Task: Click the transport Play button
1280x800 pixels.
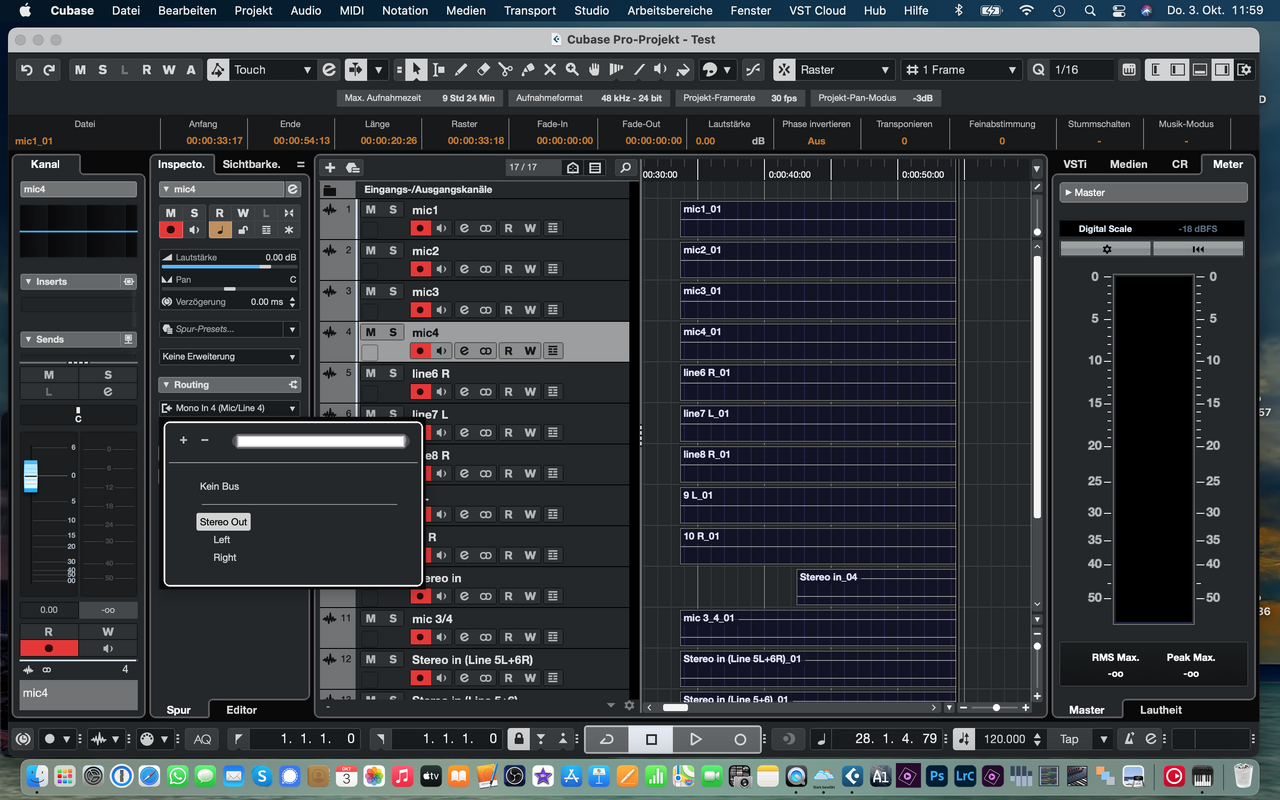Action: pyautogui.click(x=695, y=739)
